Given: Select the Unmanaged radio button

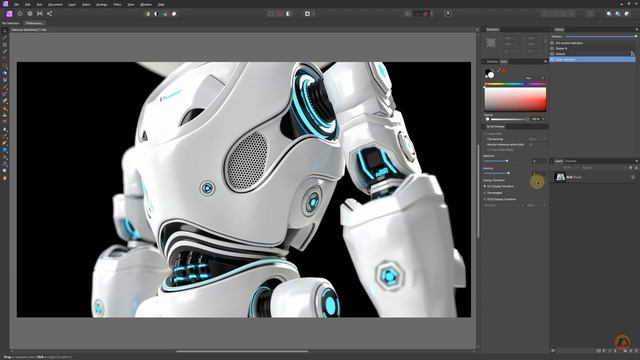Looking at the screenshot, I should 485,193.
